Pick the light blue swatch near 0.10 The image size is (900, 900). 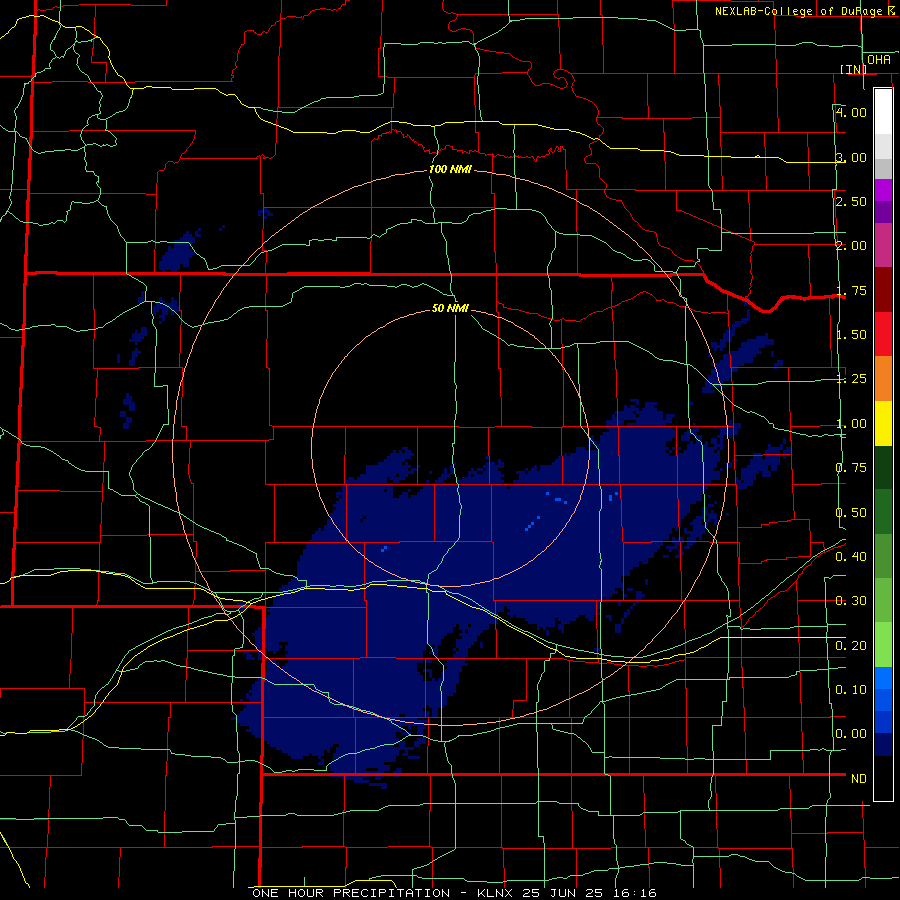pos(883,678)
